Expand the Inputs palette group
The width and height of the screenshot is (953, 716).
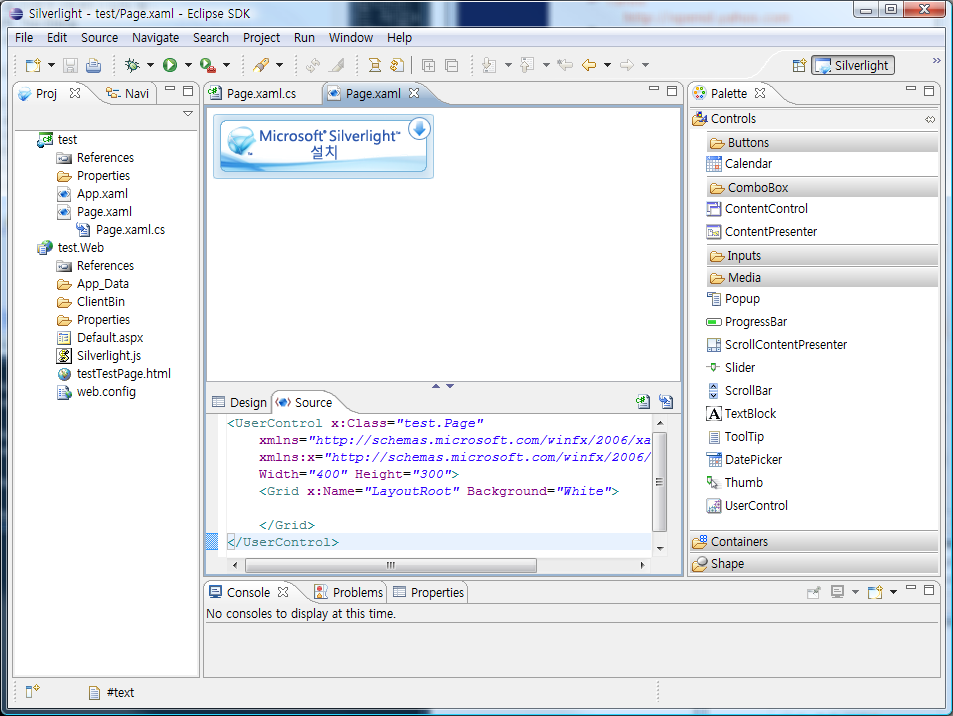[x=823, y=256]
